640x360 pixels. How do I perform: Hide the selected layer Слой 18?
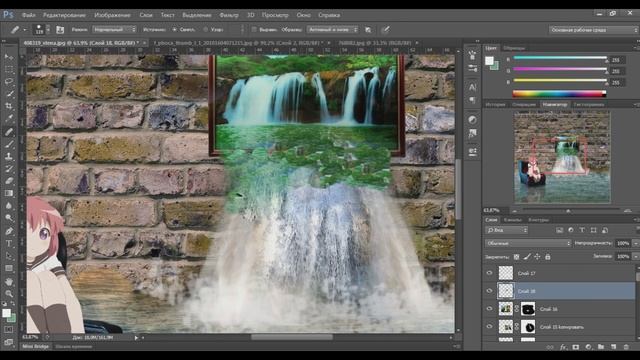click(489, 291)
